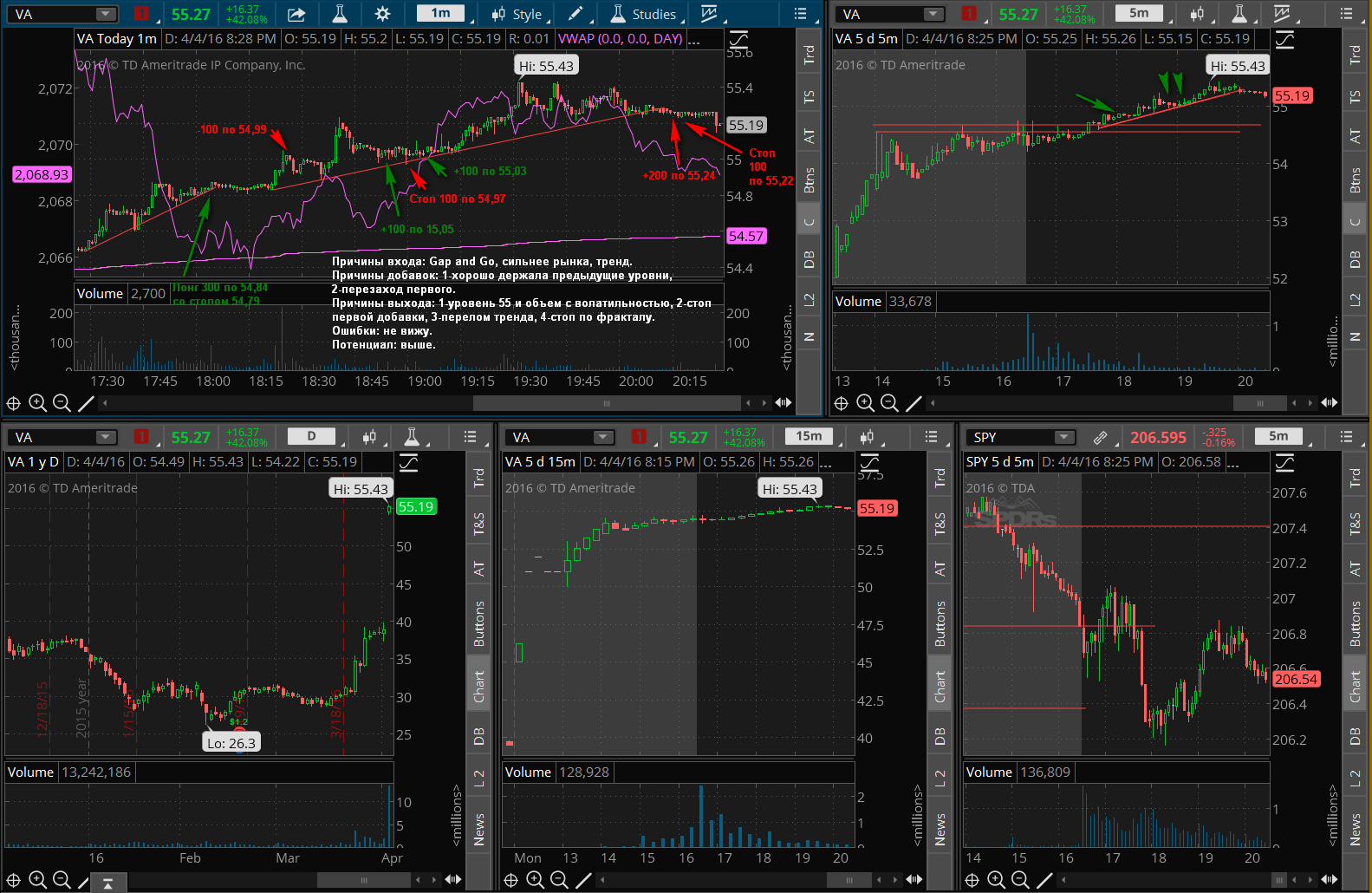Click the 55.19 price bubble on the 1m chart

click(746, 125)
